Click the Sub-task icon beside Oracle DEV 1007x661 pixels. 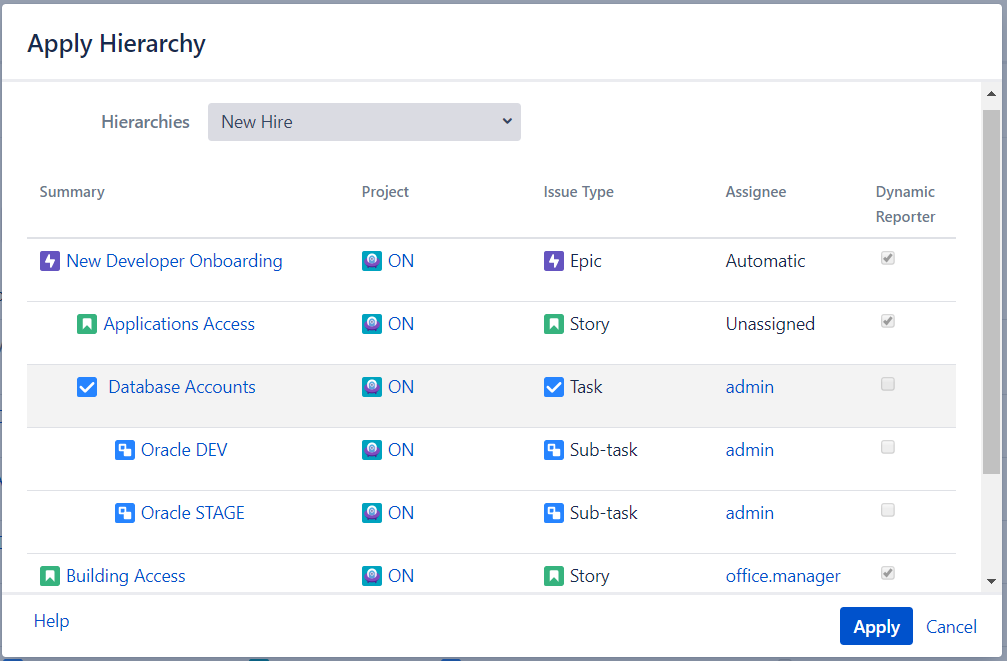(125, 450)
